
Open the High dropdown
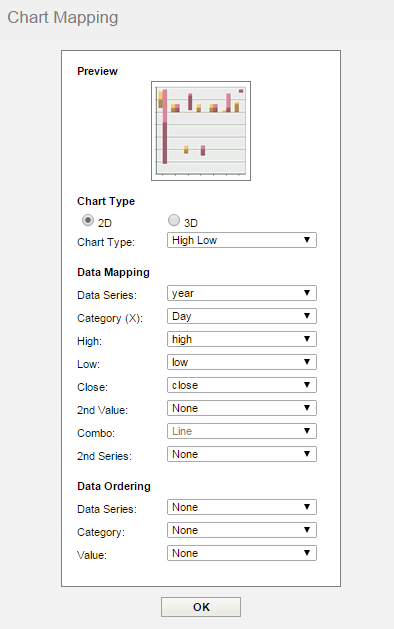[242, 339]
